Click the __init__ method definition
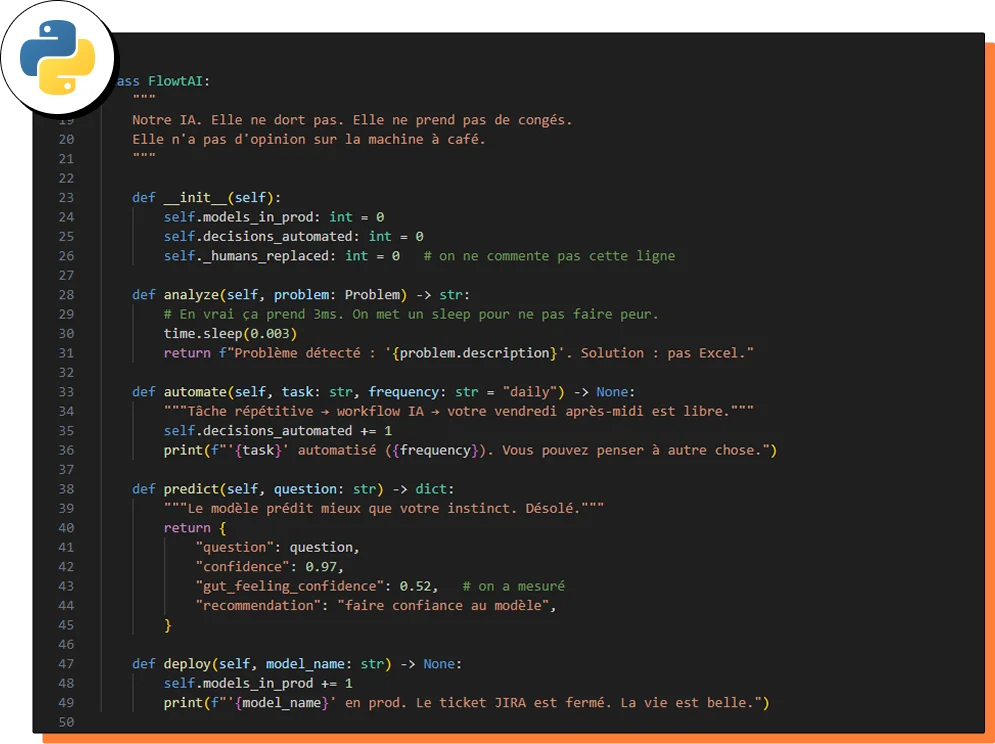The width and height of the screenshot is (995, 744). 197,197
